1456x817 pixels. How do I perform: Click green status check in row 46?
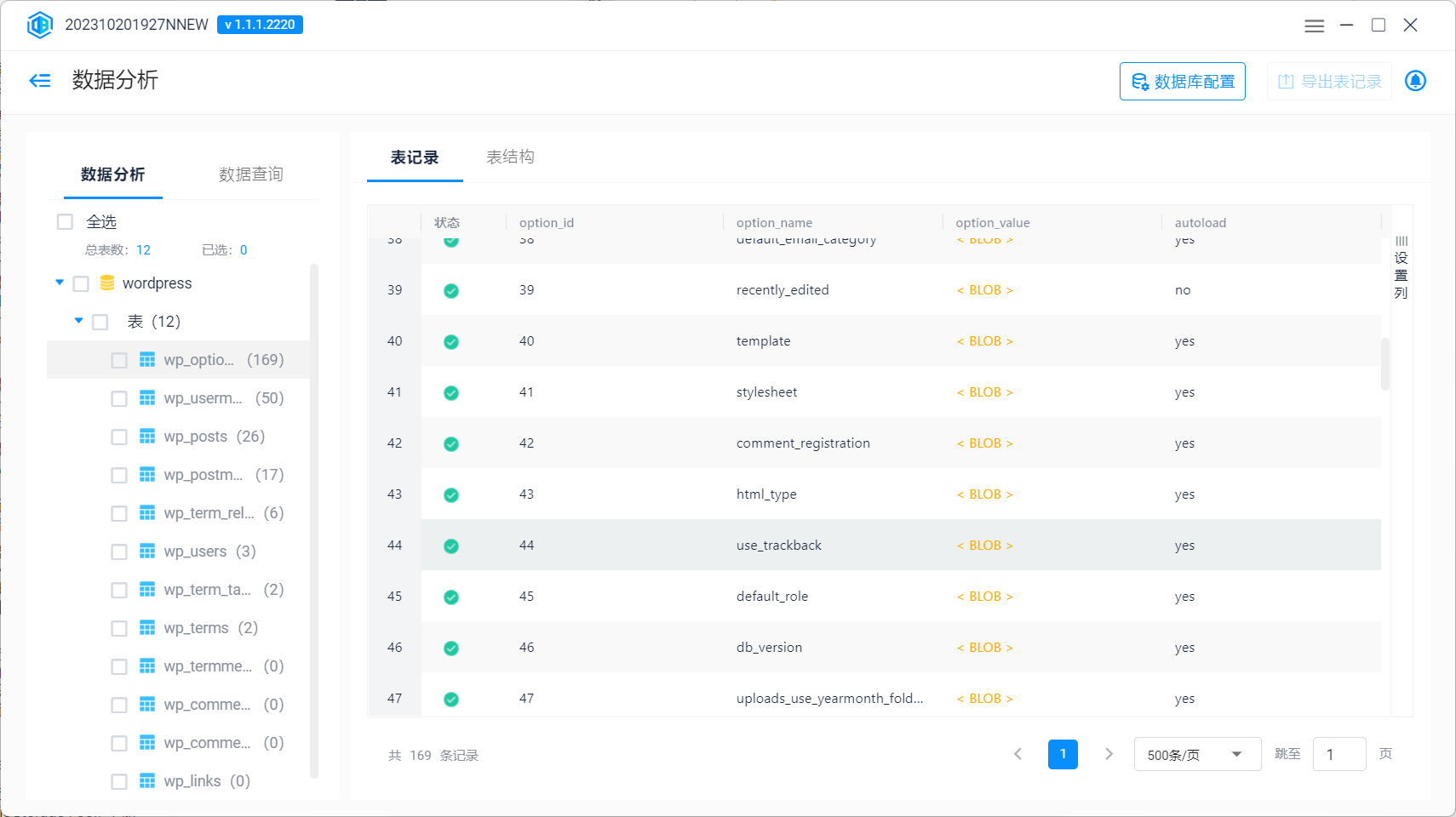[451, 648]
